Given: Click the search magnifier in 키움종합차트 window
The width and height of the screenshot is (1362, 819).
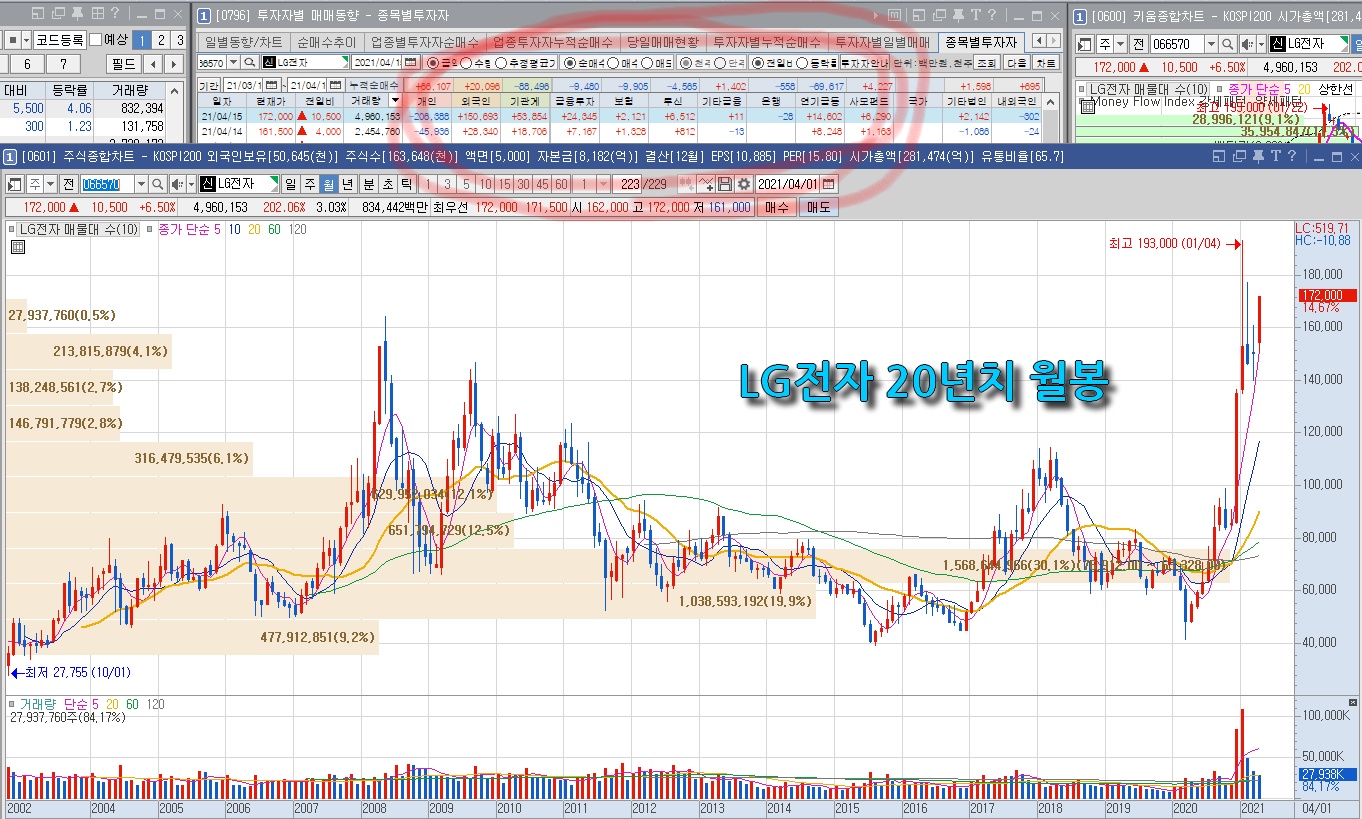Looking at the screenshot, I should 1227,44.
